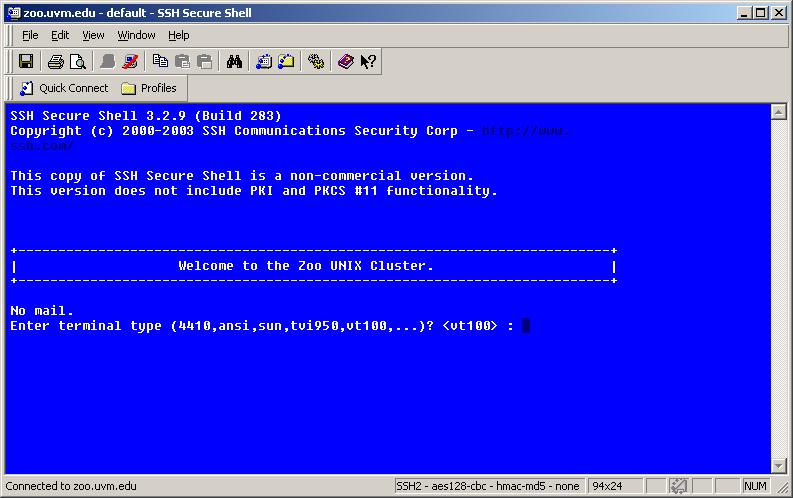Open Help with the purple book icon
Image resolution: width=793 pixels, height=498 pixels.
click(x=346, y=62)
